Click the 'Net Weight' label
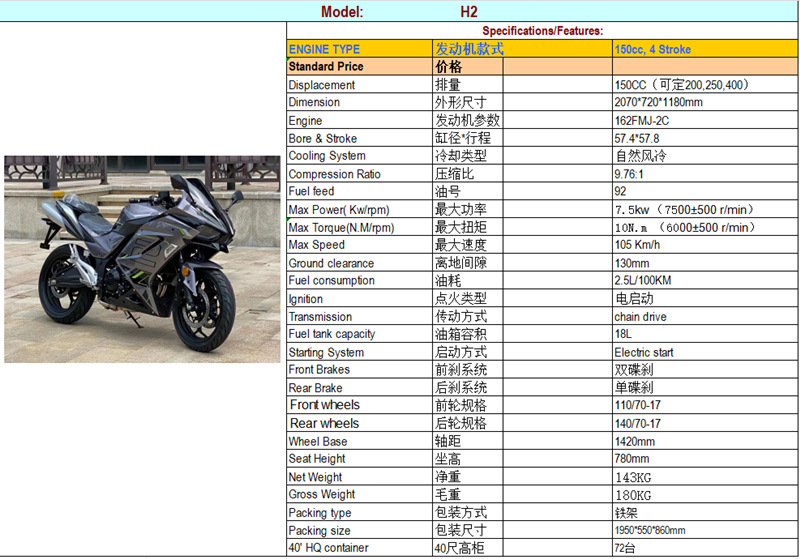The width and height of the screenshot is (800, 559). (x=315, y=477)
